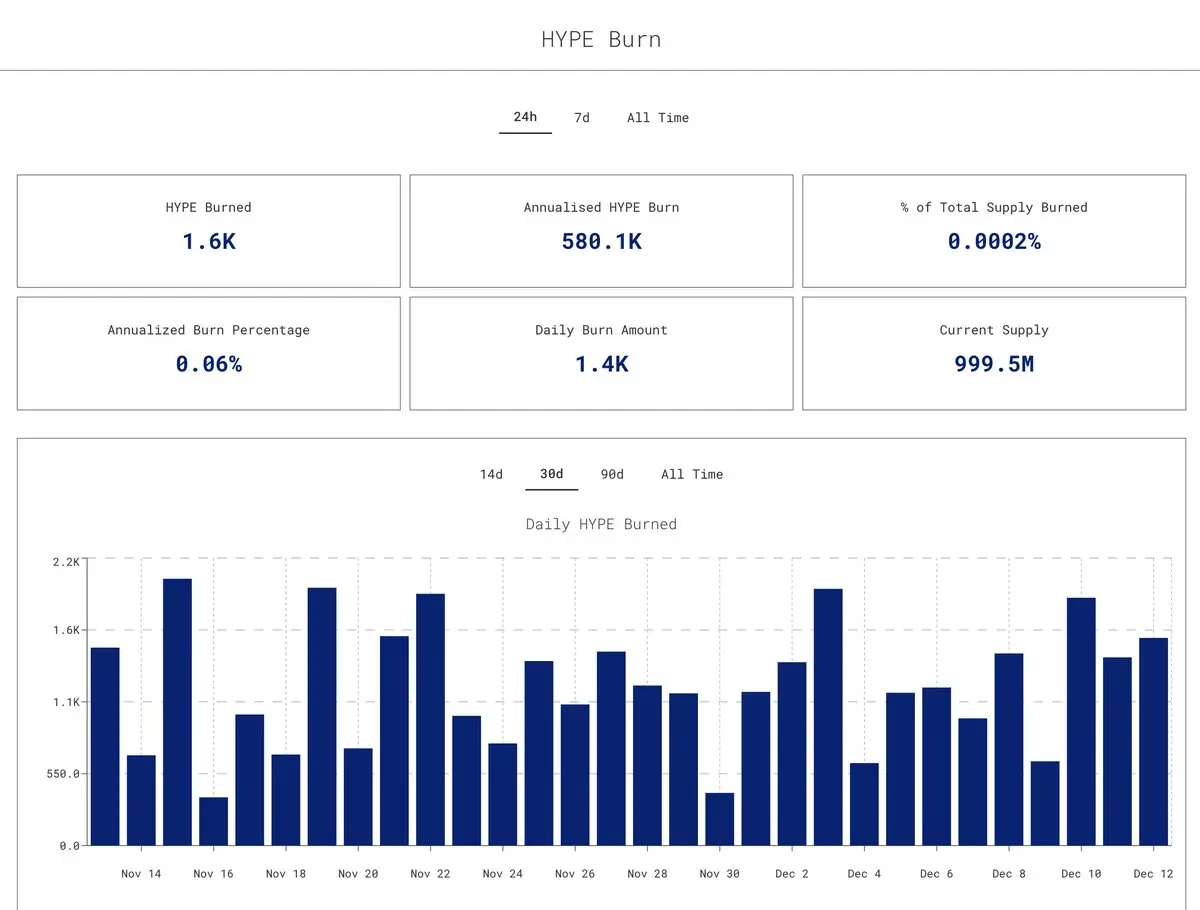Switch to the 7d time range tab

coord(582,117)
